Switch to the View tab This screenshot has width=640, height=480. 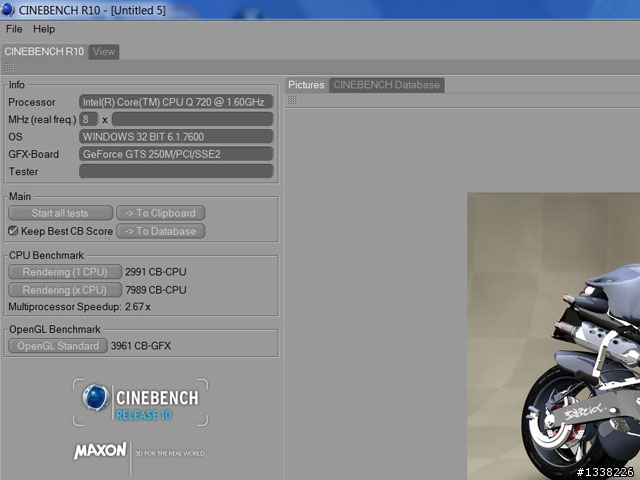(x=104, y=52)
